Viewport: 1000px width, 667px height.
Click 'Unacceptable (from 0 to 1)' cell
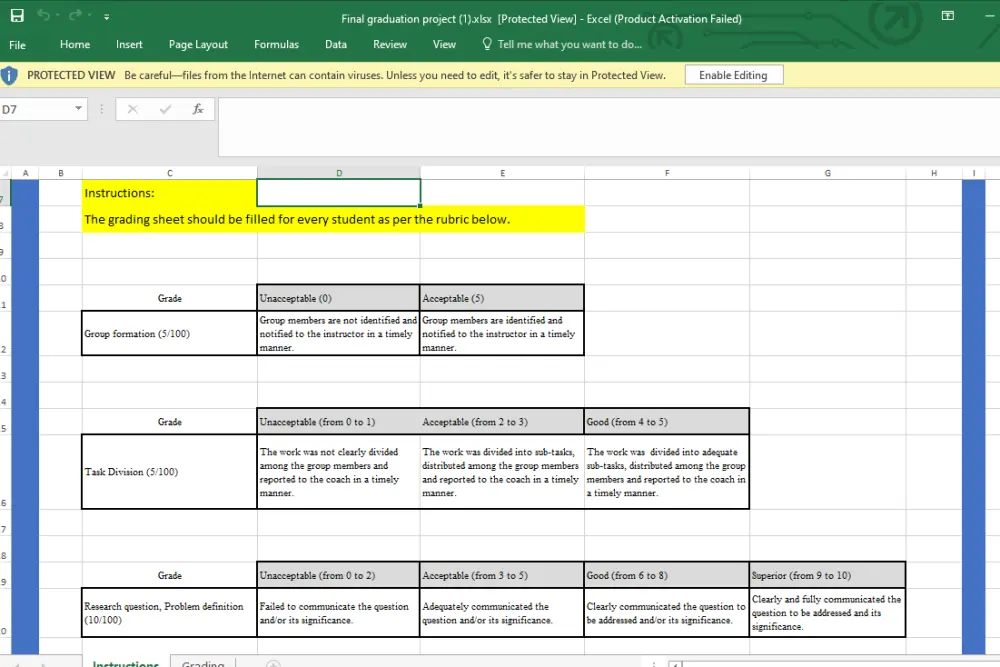pyautogui.click(x=339, y=421)
